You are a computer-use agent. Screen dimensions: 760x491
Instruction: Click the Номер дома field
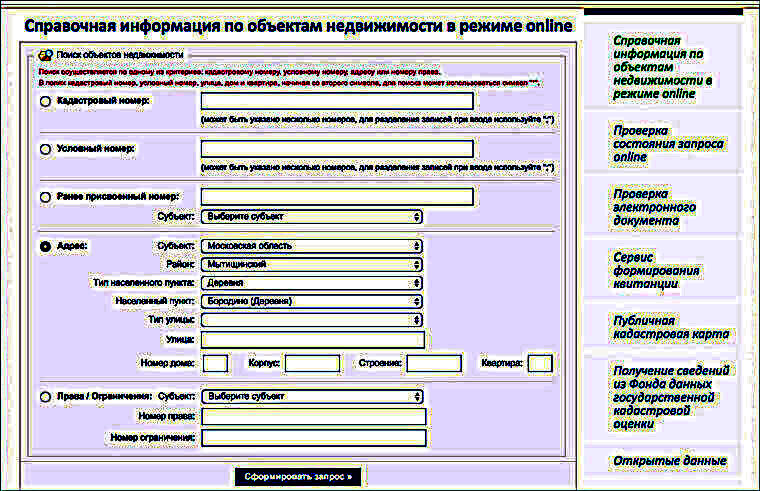[x=215, y=364]
